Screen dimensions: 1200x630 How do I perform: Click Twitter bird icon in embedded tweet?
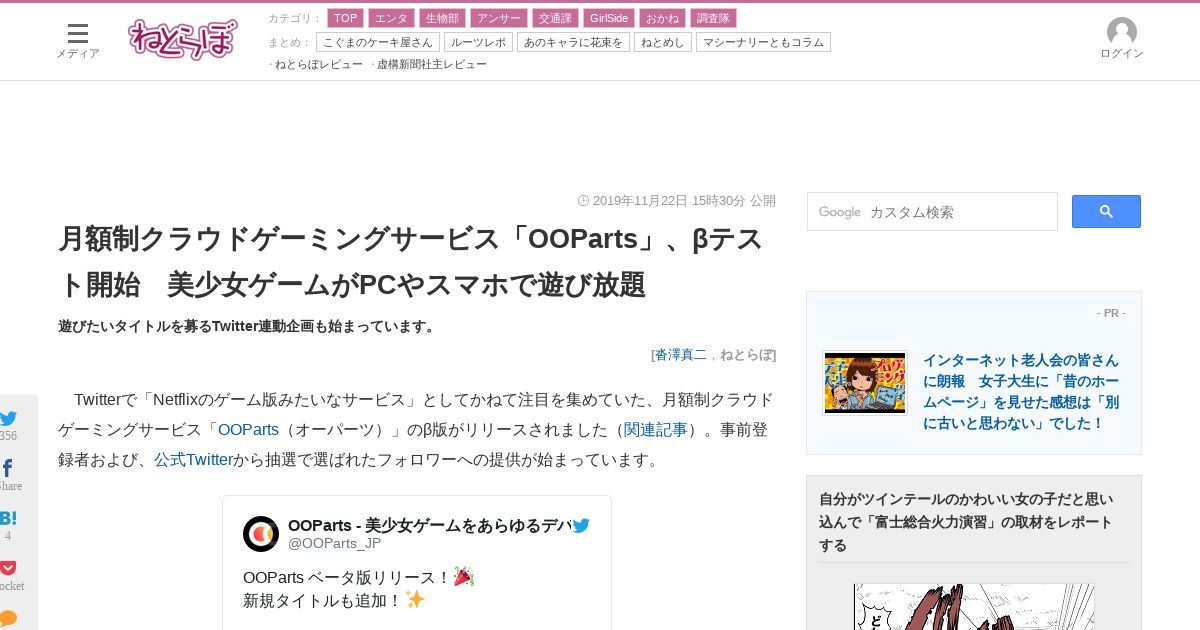581,525
